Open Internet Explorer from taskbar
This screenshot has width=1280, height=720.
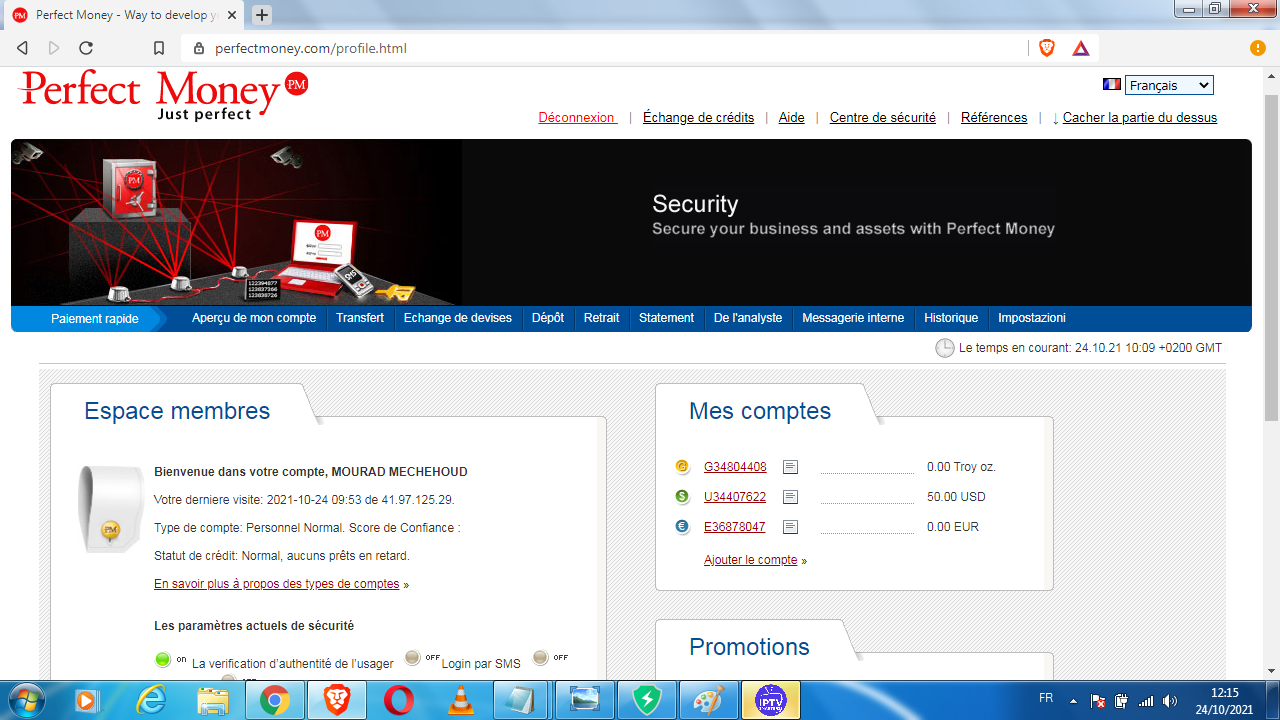click(x=151, y=700)
